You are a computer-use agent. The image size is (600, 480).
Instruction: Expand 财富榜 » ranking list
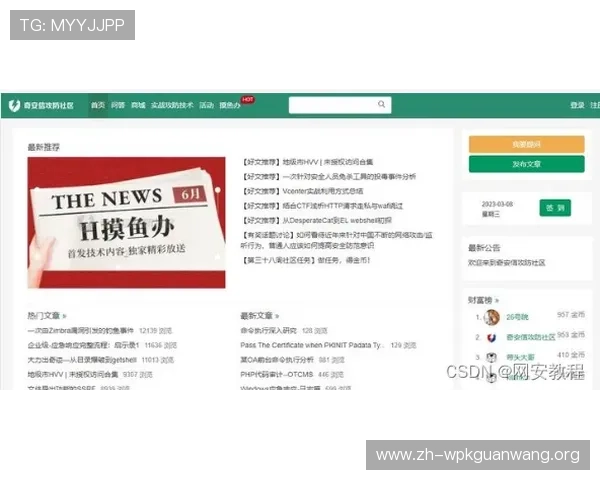[x=483, y=300]
